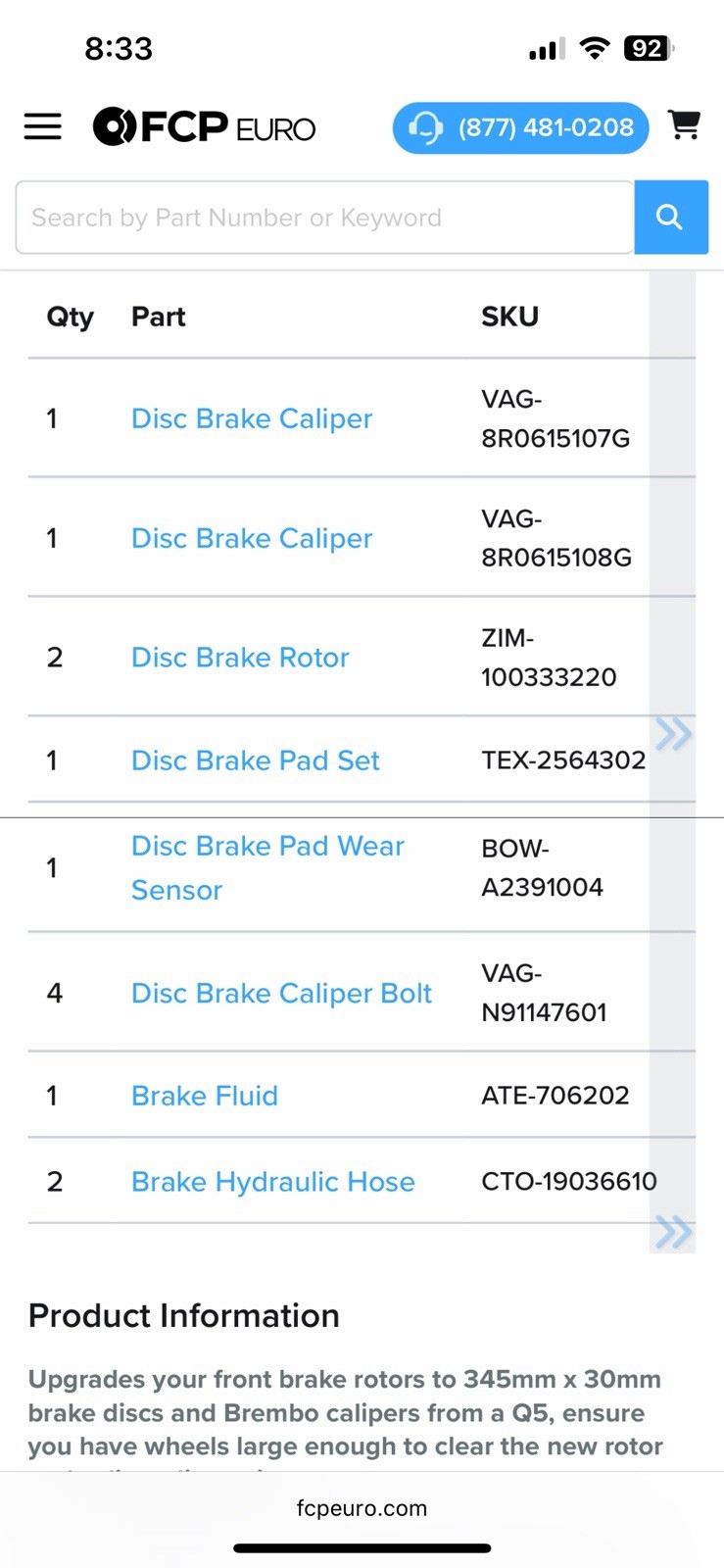The image size is (724, 1568).
Task: Open Disc Brake Caliper with SKU ending 108G
Action: pyautogui.click(x=252, y=538)
